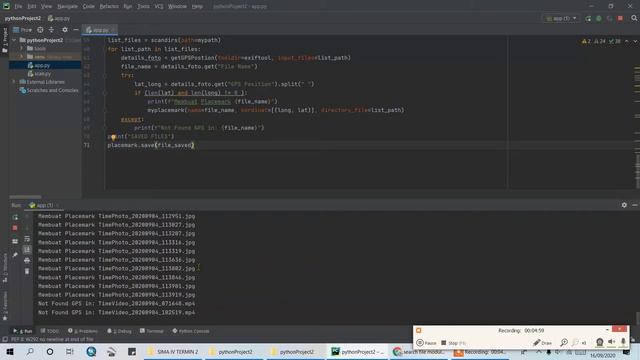Collapse the pythonProject2 root folder
Image resolution: width=640 pixels, height=360 pixels.
click(14, 40)
